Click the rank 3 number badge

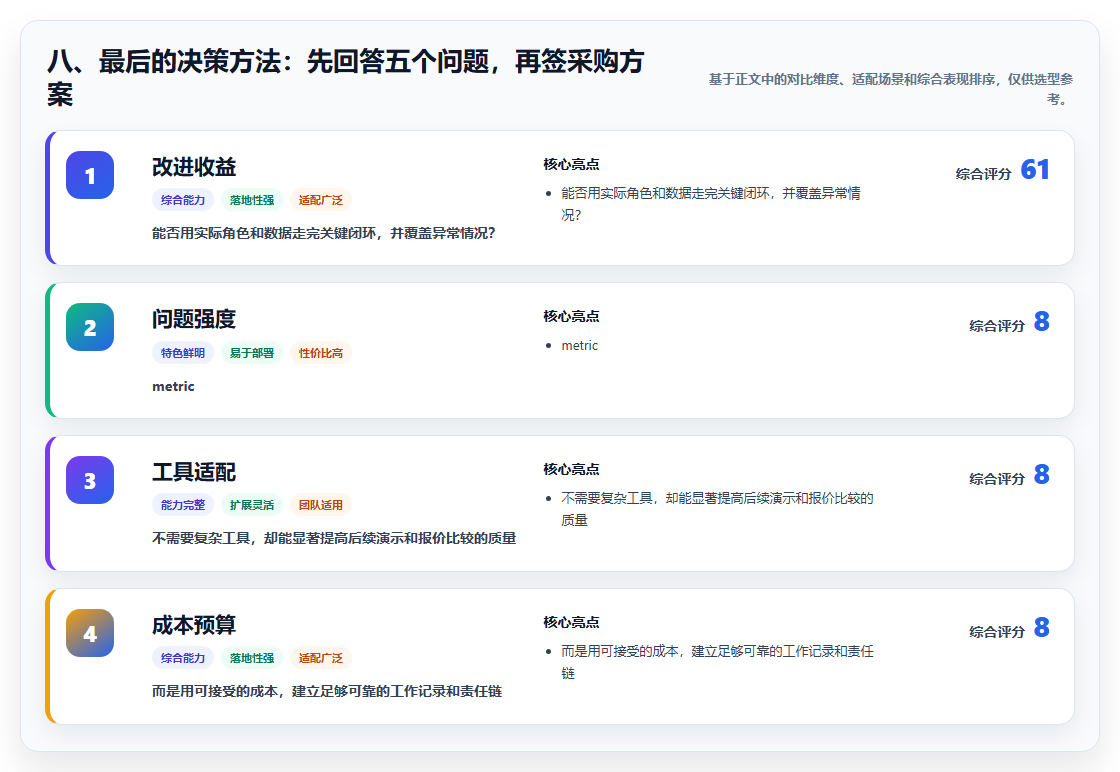pyautogui.click(x=90, y=480)
